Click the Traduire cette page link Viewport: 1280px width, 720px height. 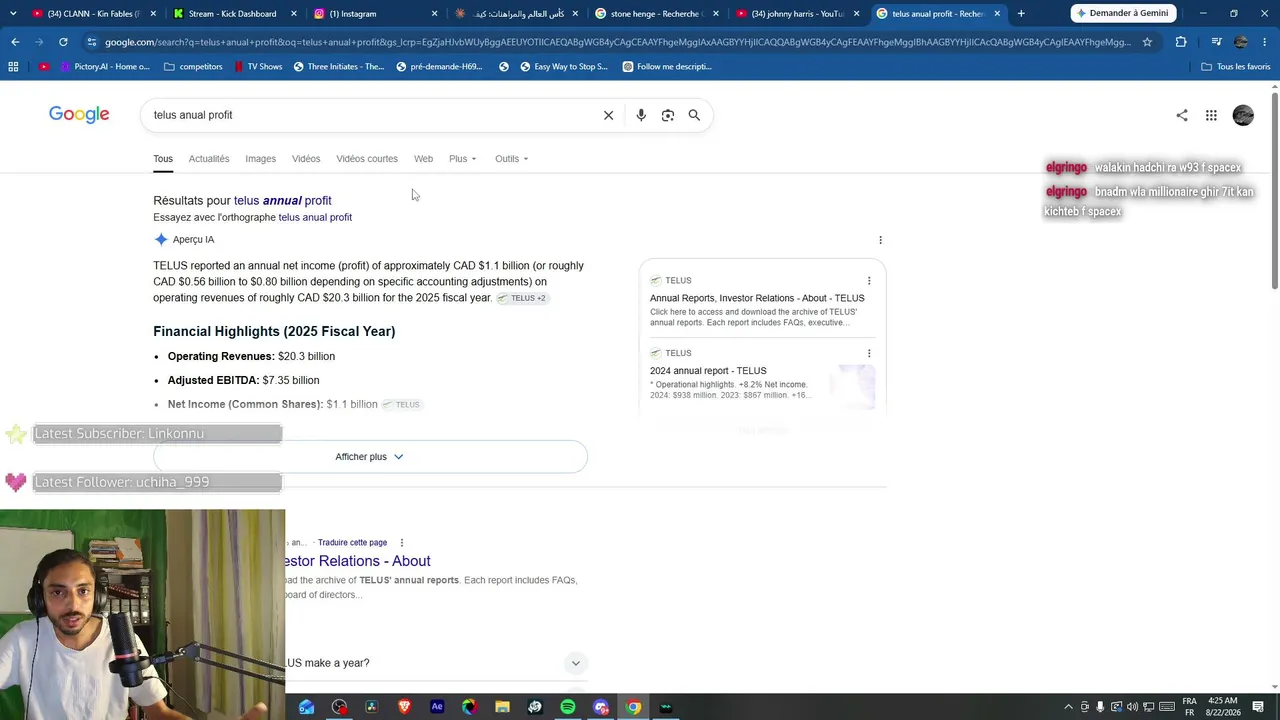352,543
